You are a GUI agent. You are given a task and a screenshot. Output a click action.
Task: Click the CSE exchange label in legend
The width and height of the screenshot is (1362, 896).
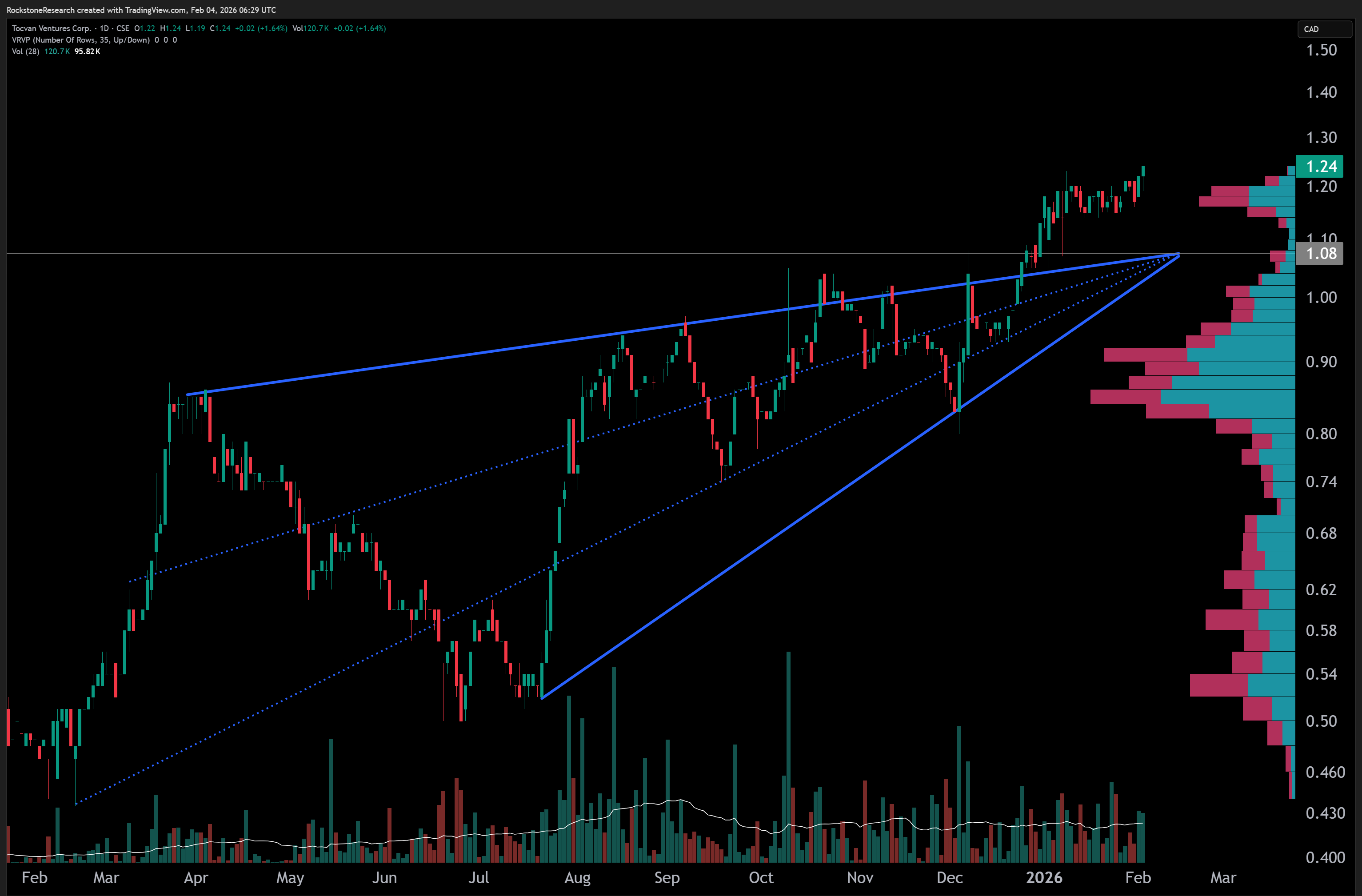click(x=123, y=28)
